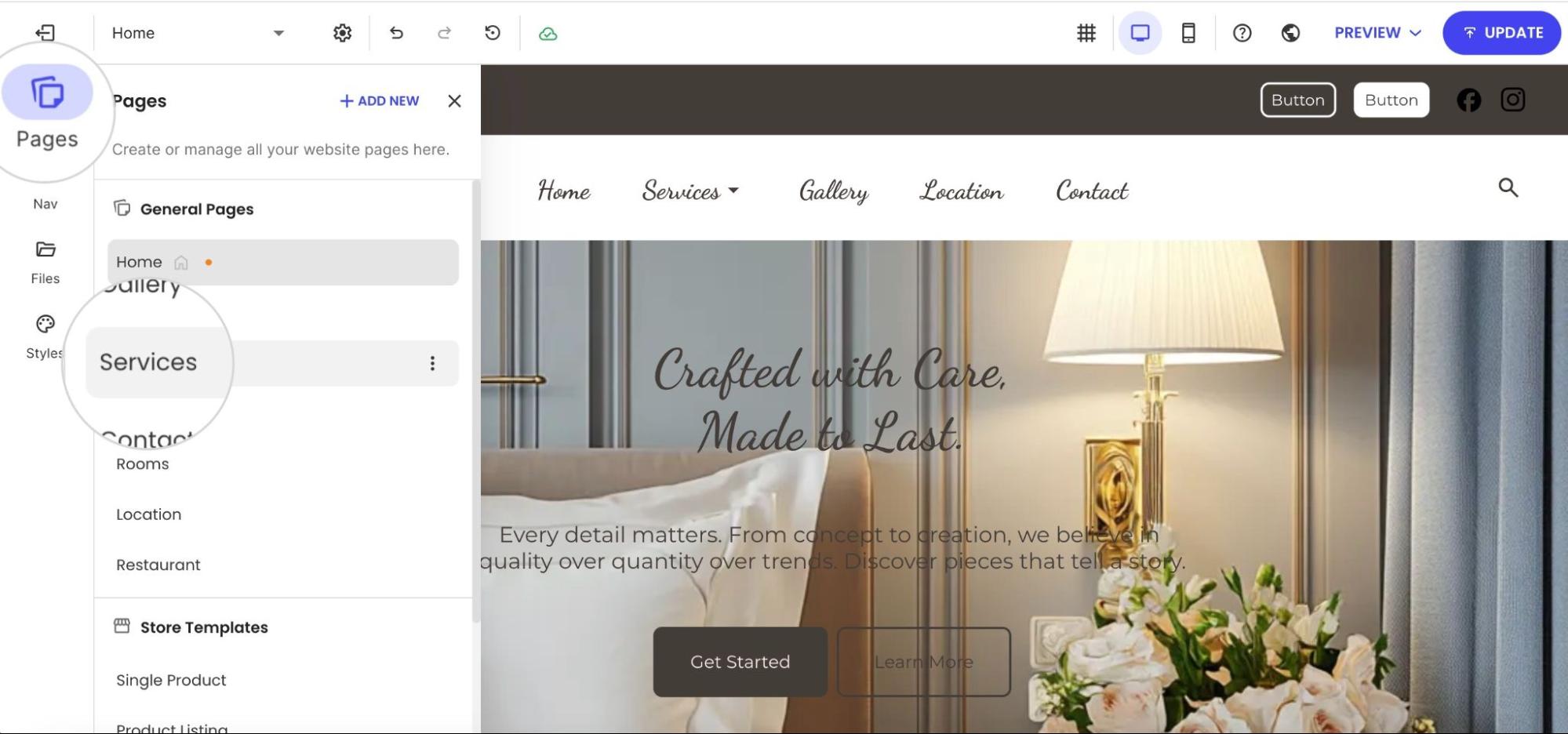Select the Rooms page
Image resolution: width=1568 pixels, height=734 pixels.
143,463
